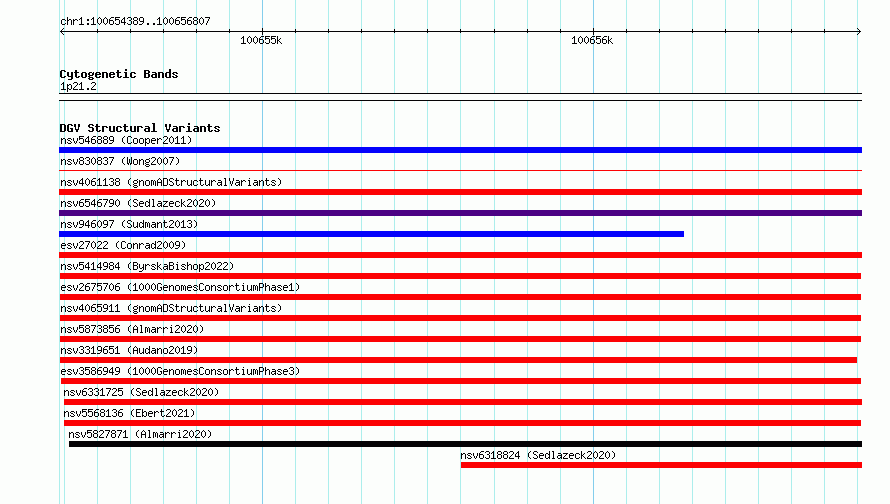
Task: Click the red nsv5568136 variant bar
Action: click(x=463, y=423)
